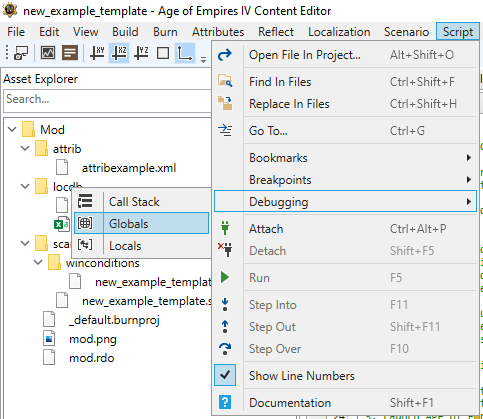Open the Build menu
The height and width of the screenshot is (419, 483).
click(x=125, y=32)
